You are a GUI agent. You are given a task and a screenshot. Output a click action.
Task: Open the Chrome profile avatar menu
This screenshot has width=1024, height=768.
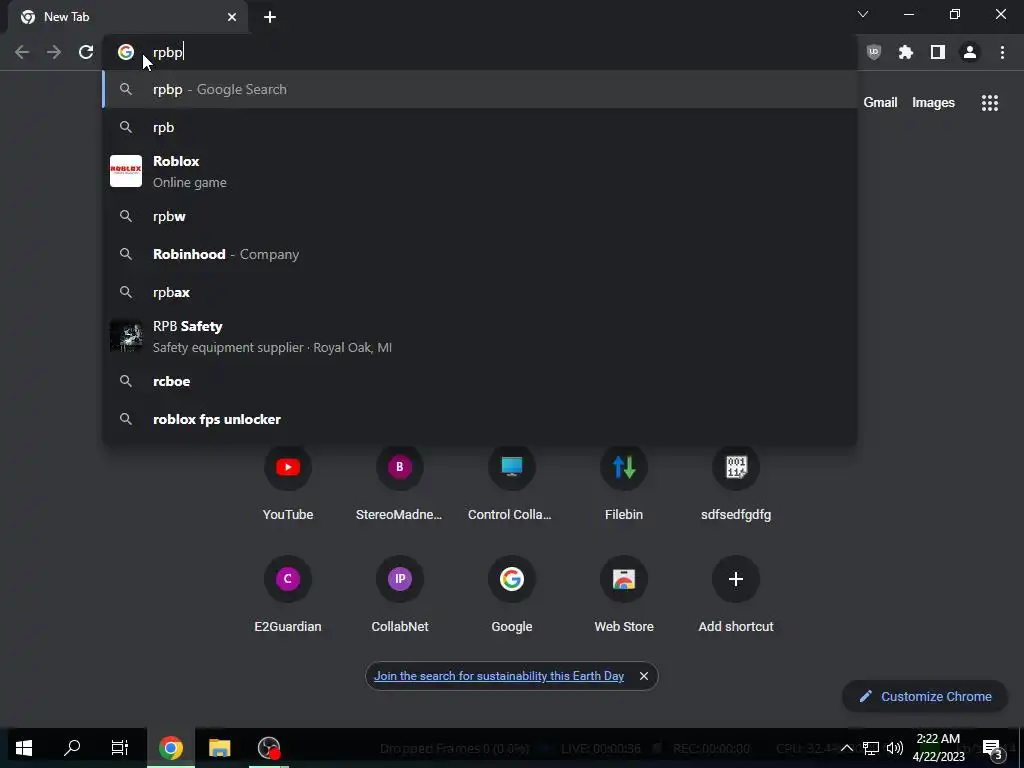coord(970,52)
